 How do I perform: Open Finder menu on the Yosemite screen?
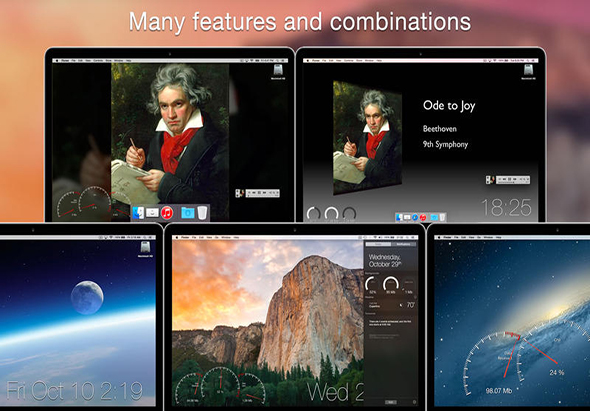click(x=185, y=237)
